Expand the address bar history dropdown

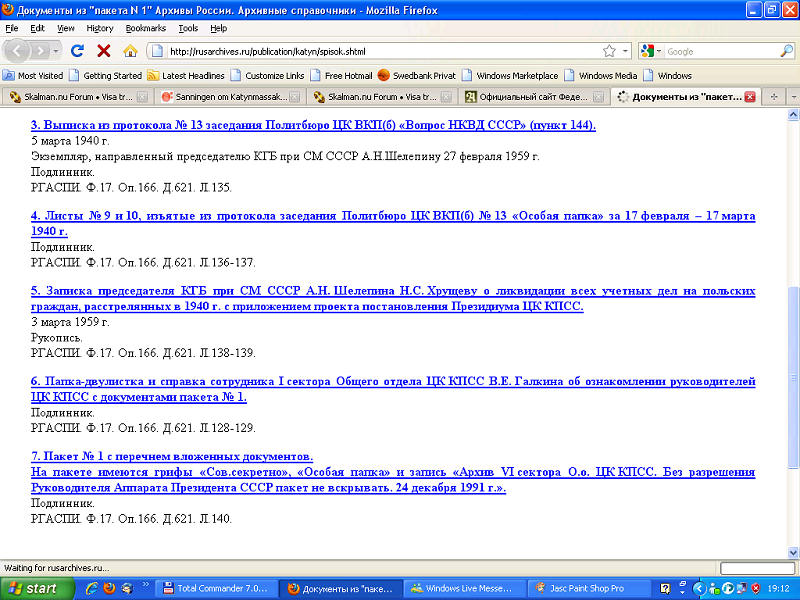pos(626,51)
